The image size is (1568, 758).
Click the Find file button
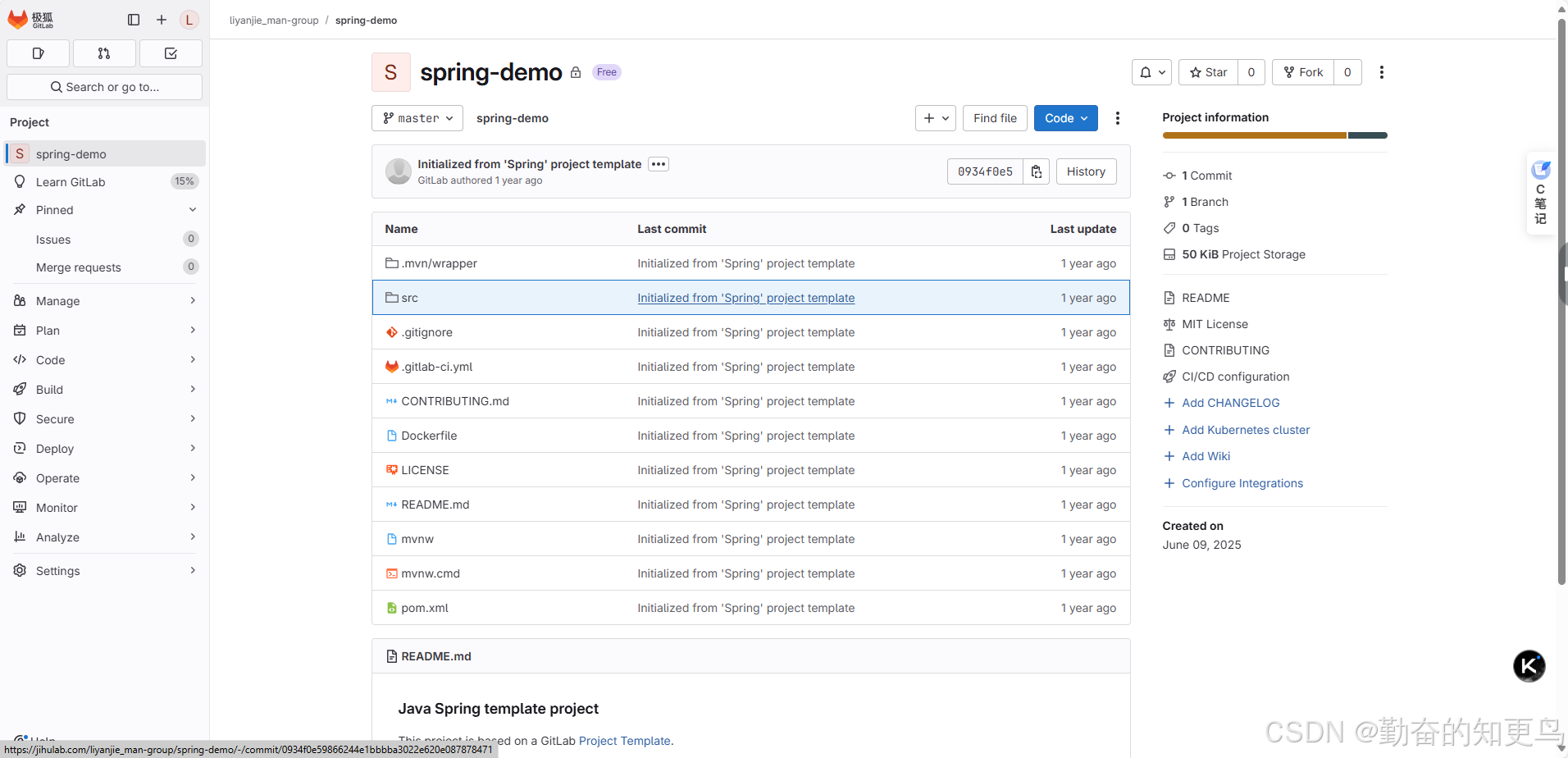[995, 118]
